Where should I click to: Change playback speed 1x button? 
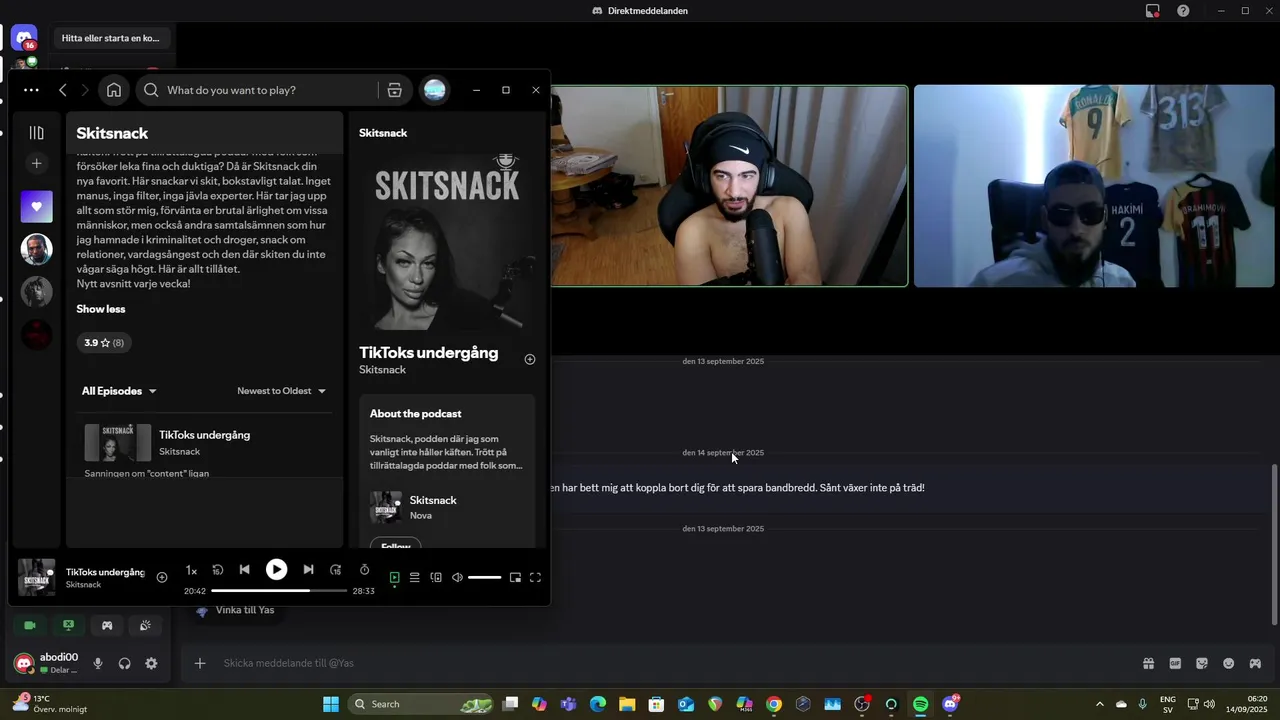point(191,570)
